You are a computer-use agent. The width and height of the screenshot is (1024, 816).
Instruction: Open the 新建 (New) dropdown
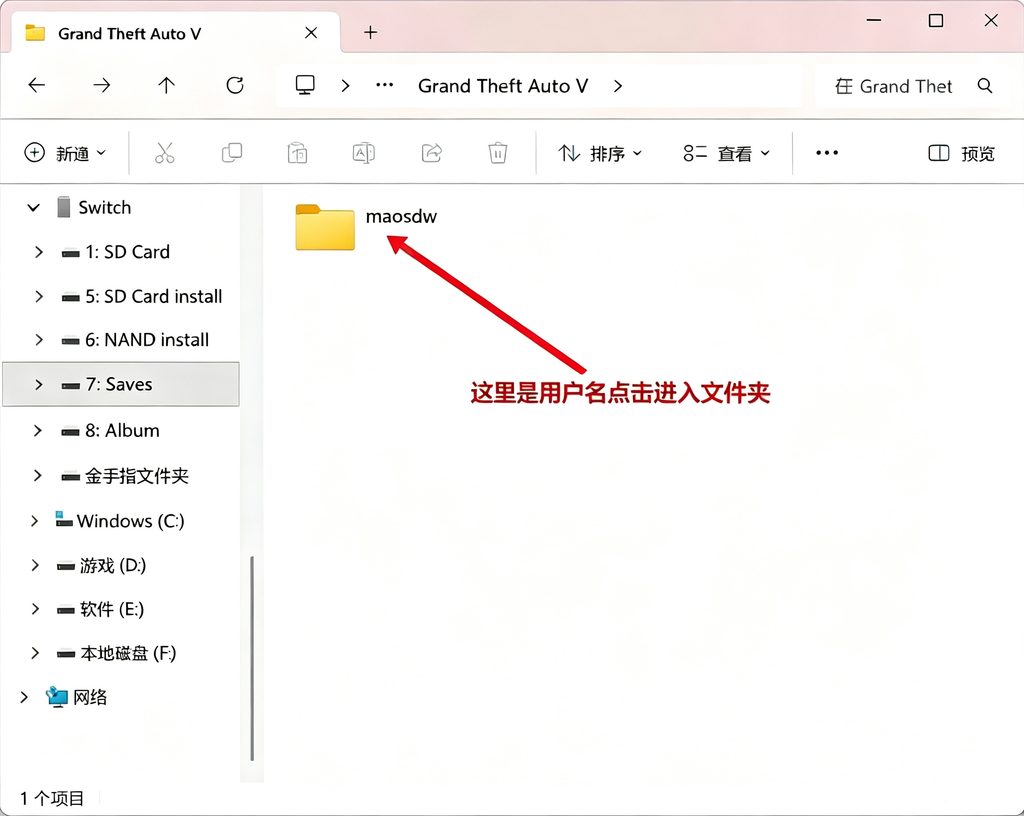65,153
